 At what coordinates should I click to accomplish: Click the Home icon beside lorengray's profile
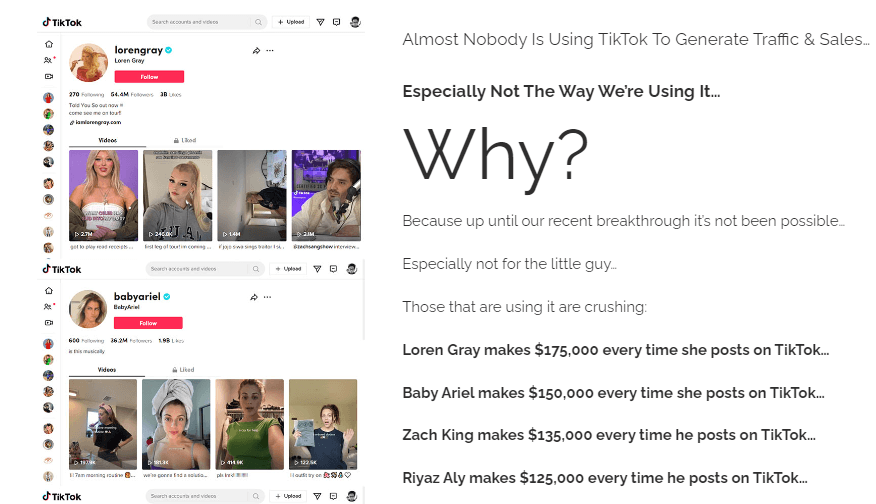(48, 44)
